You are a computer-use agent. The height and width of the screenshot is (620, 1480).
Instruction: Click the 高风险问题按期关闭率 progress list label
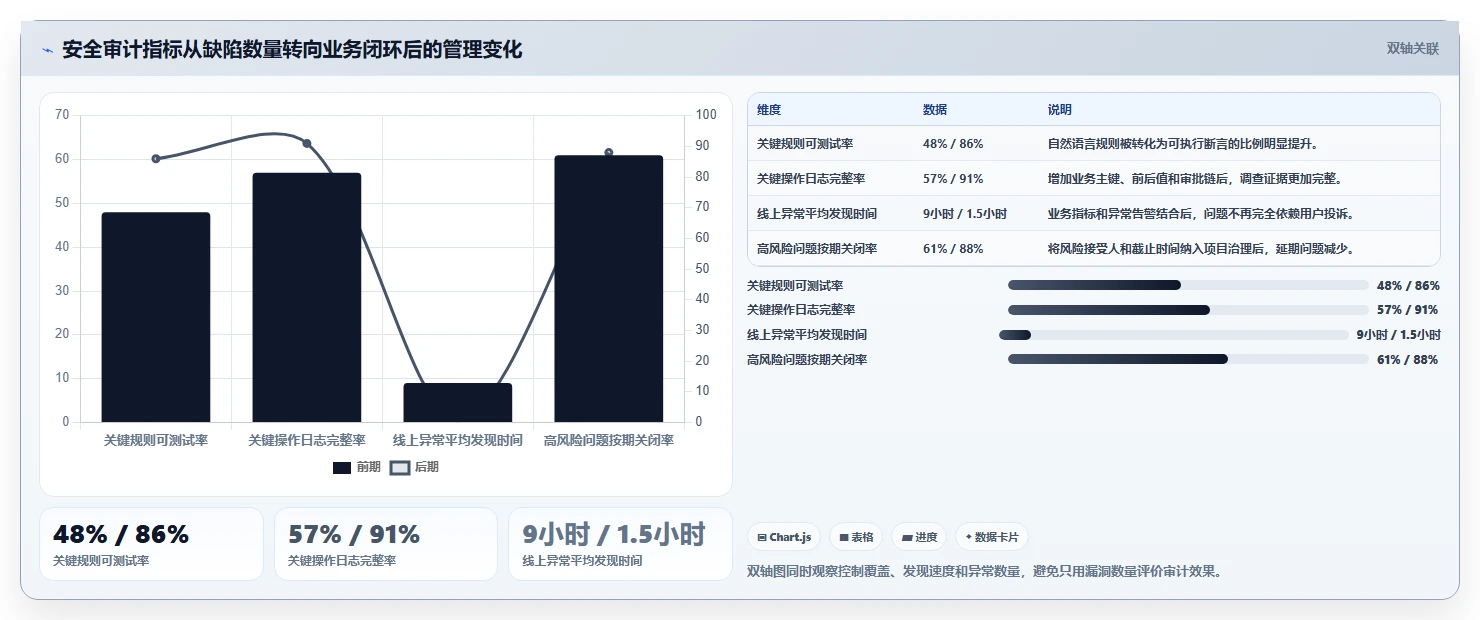tap(807, 360)
